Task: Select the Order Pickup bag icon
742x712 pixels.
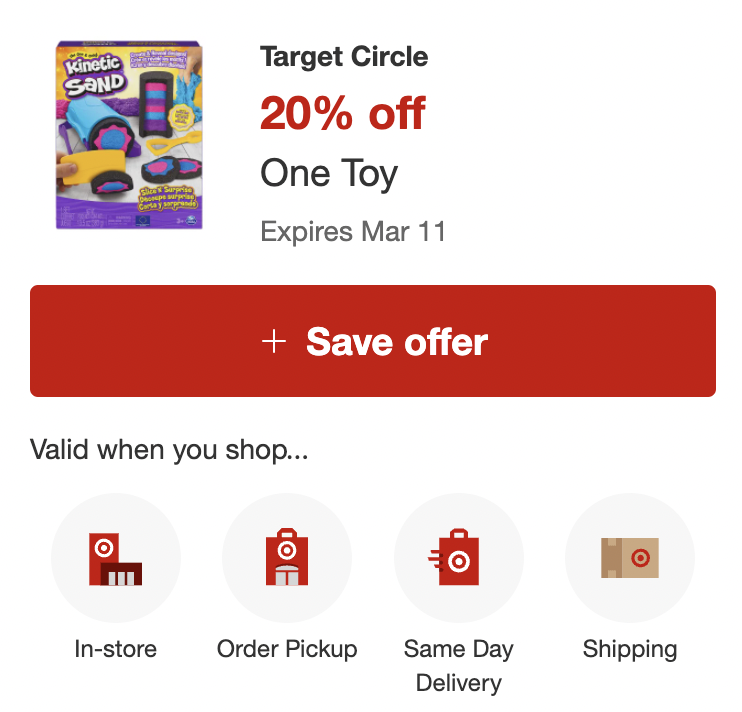Action: click(x=287, y=557)
